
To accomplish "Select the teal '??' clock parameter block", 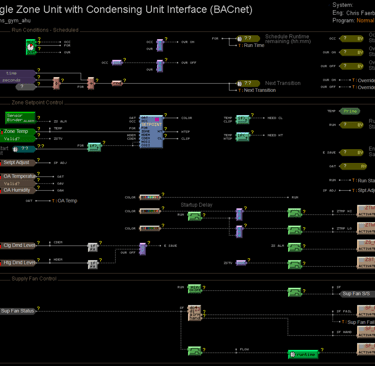I will click(24, 149).
